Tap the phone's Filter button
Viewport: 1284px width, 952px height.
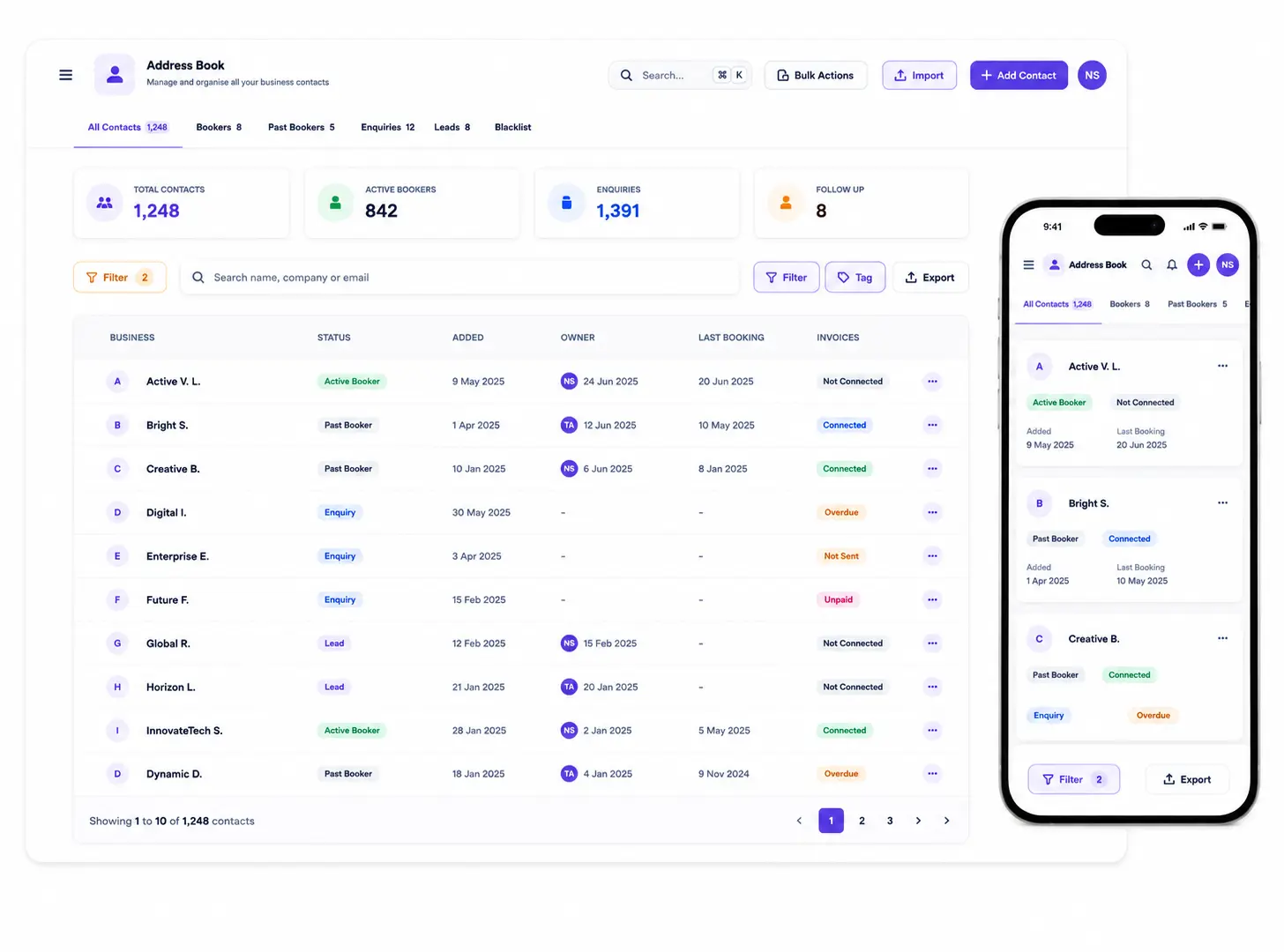(x=1074, y=779)
